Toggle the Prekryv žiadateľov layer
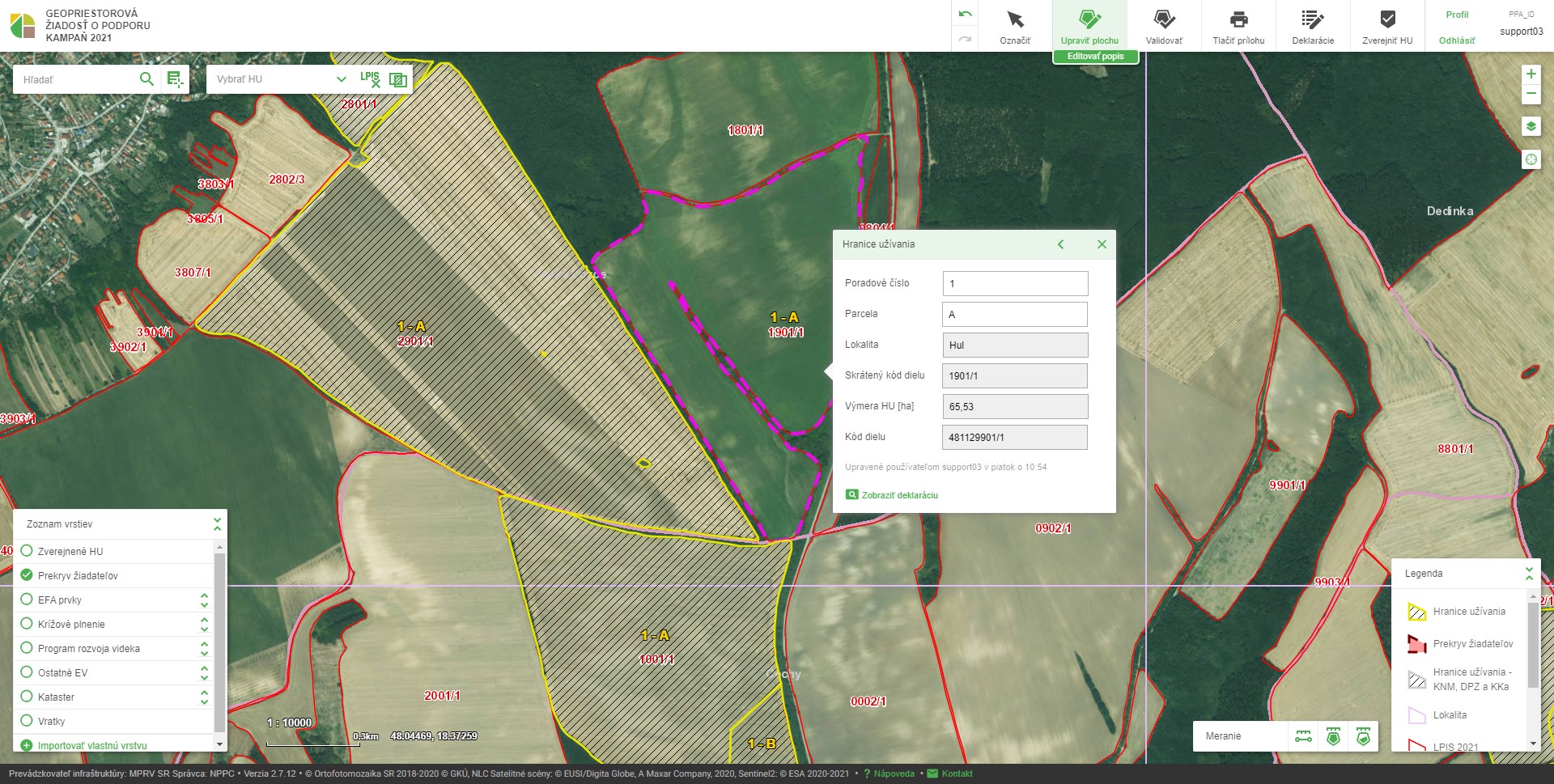 click(27, 575)
